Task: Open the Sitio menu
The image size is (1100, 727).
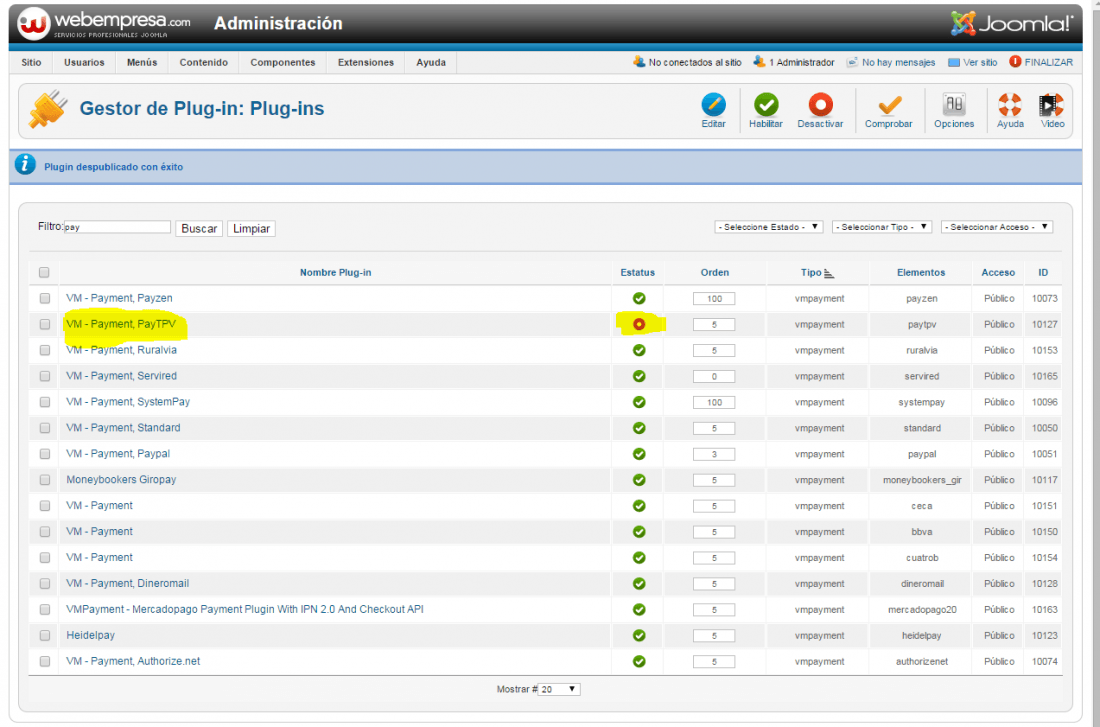Action: pyautogui.click(x=32, y=62)
